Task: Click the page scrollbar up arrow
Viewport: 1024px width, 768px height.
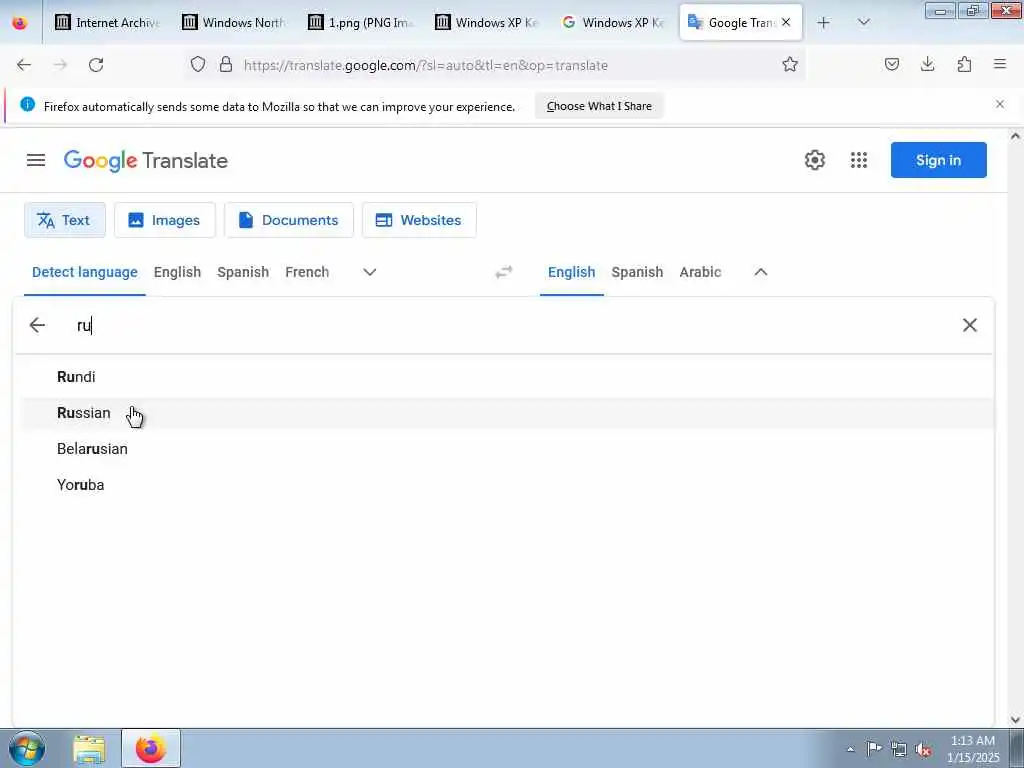Action: [1015, 136]
